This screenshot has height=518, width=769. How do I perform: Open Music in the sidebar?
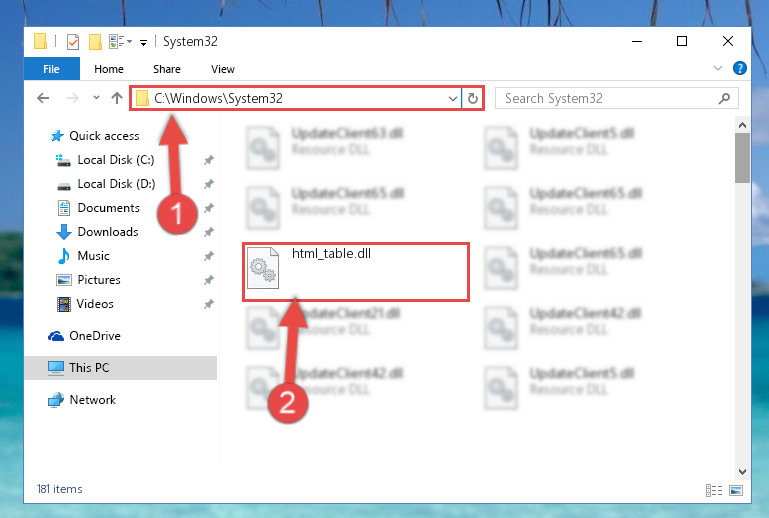tap(83, 256)
